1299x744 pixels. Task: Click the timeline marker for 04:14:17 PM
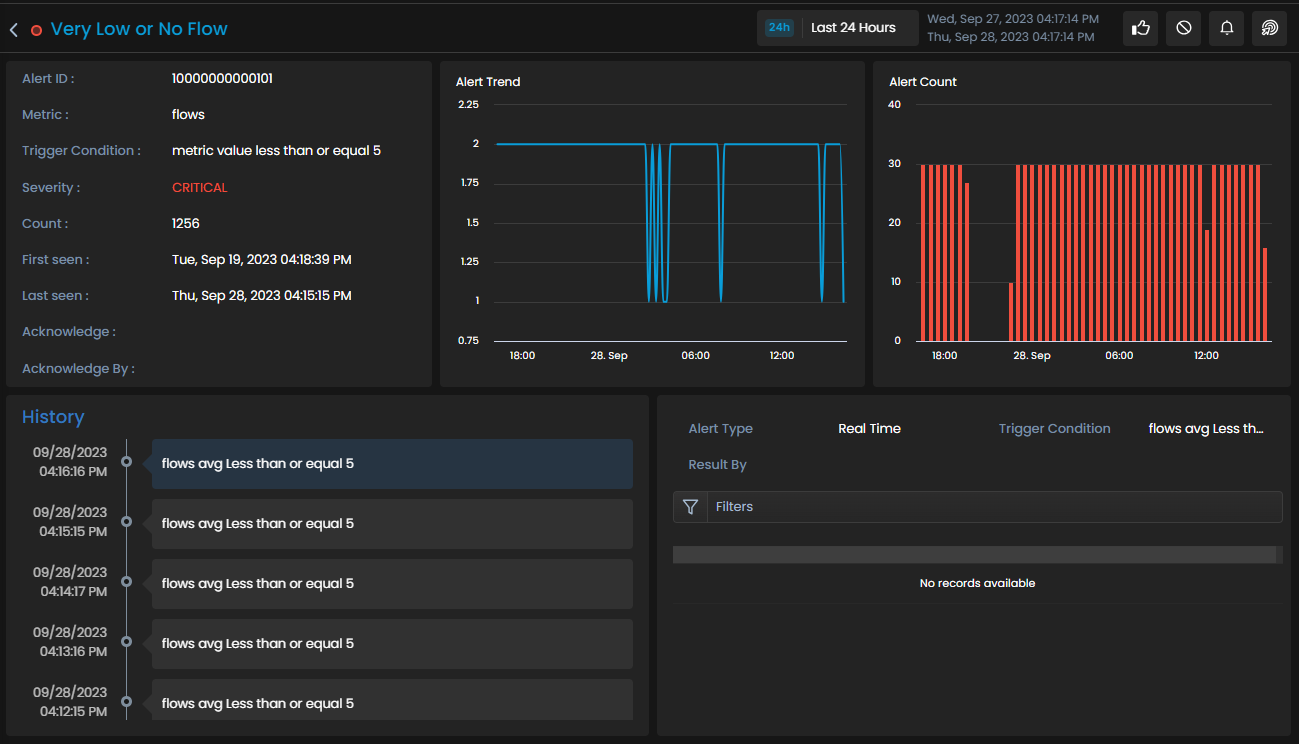point(126,582)
